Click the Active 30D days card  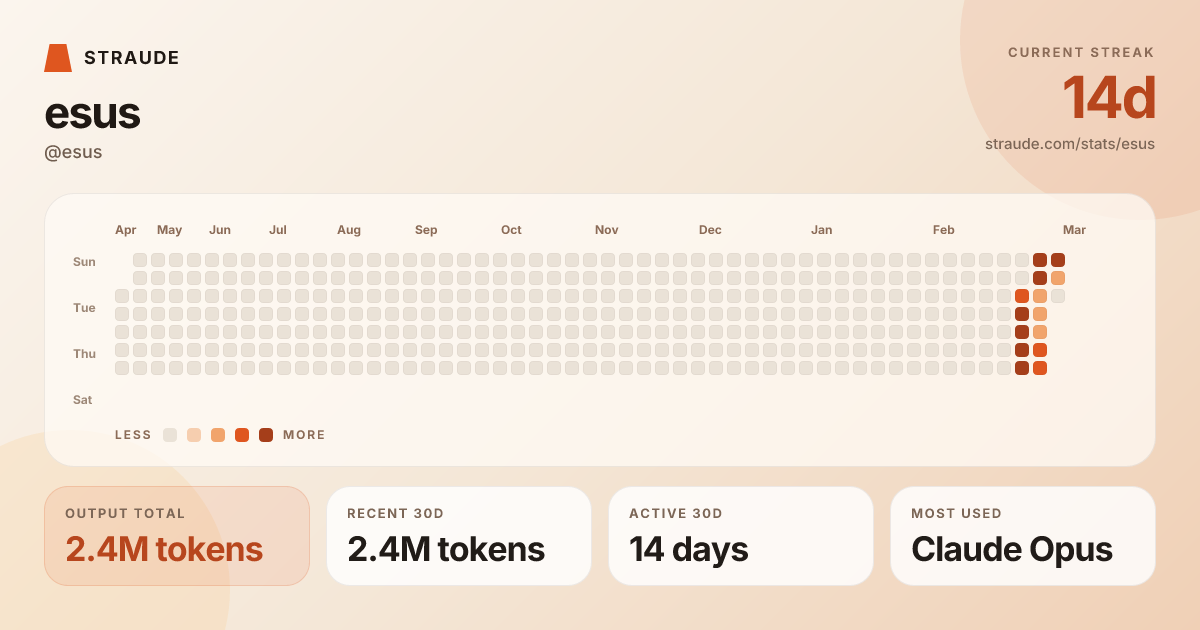tap(741, 536)
